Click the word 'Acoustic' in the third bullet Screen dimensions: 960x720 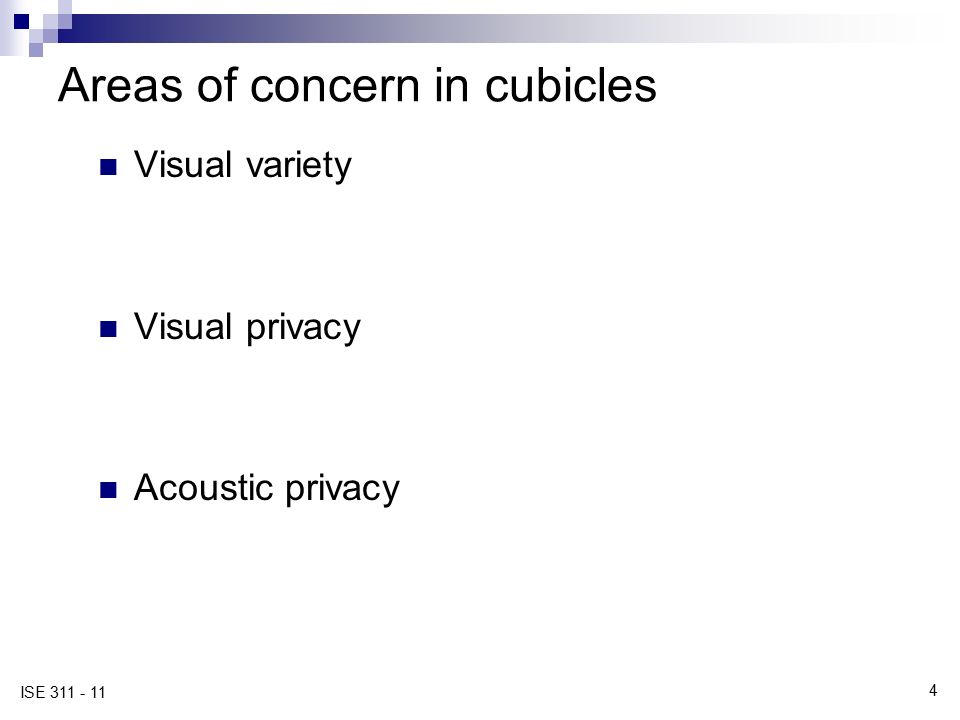(x=203, y=488)
